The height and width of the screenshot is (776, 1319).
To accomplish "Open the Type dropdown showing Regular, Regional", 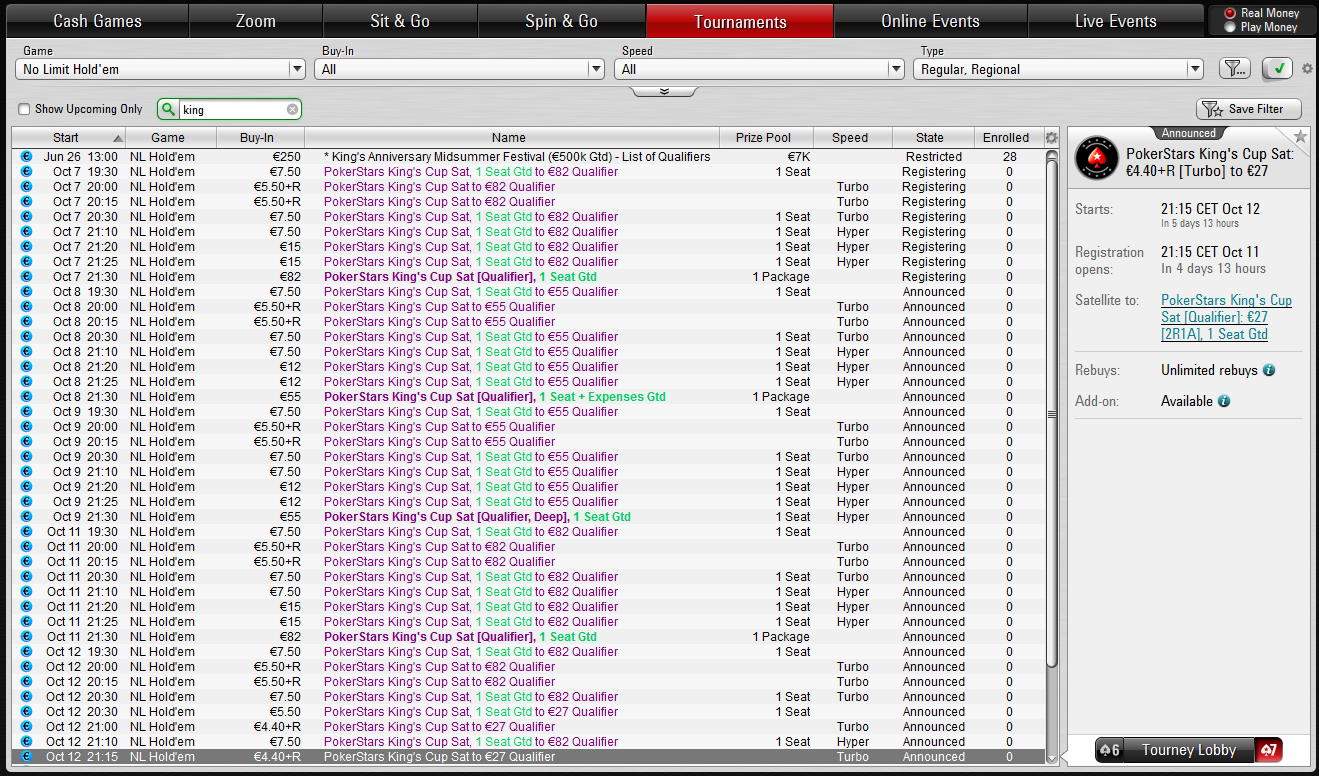I will tap(1058, 69).
